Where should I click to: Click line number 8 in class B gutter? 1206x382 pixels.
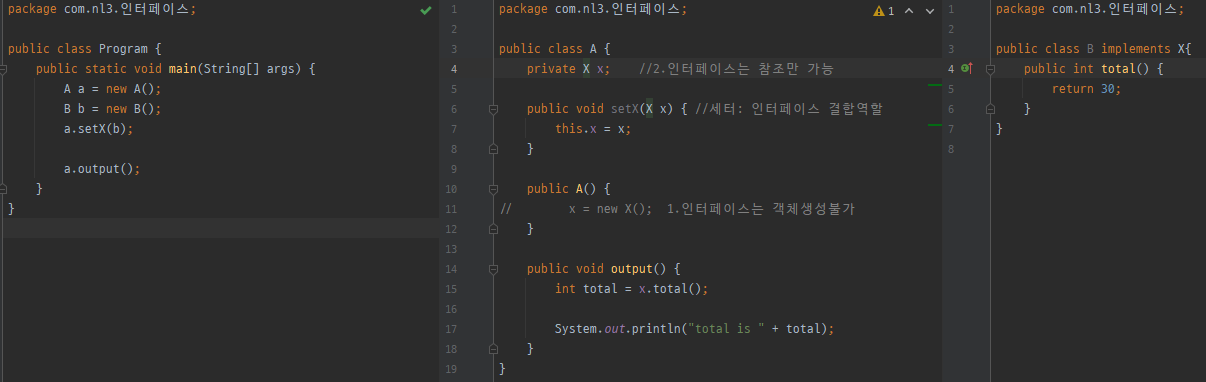[951, 149]
